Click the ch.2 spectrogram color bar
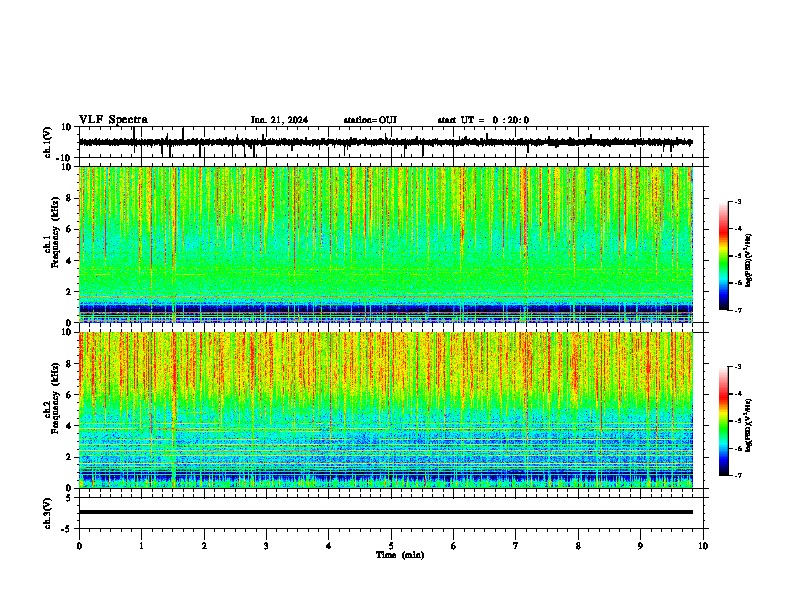 pos(724,421)
